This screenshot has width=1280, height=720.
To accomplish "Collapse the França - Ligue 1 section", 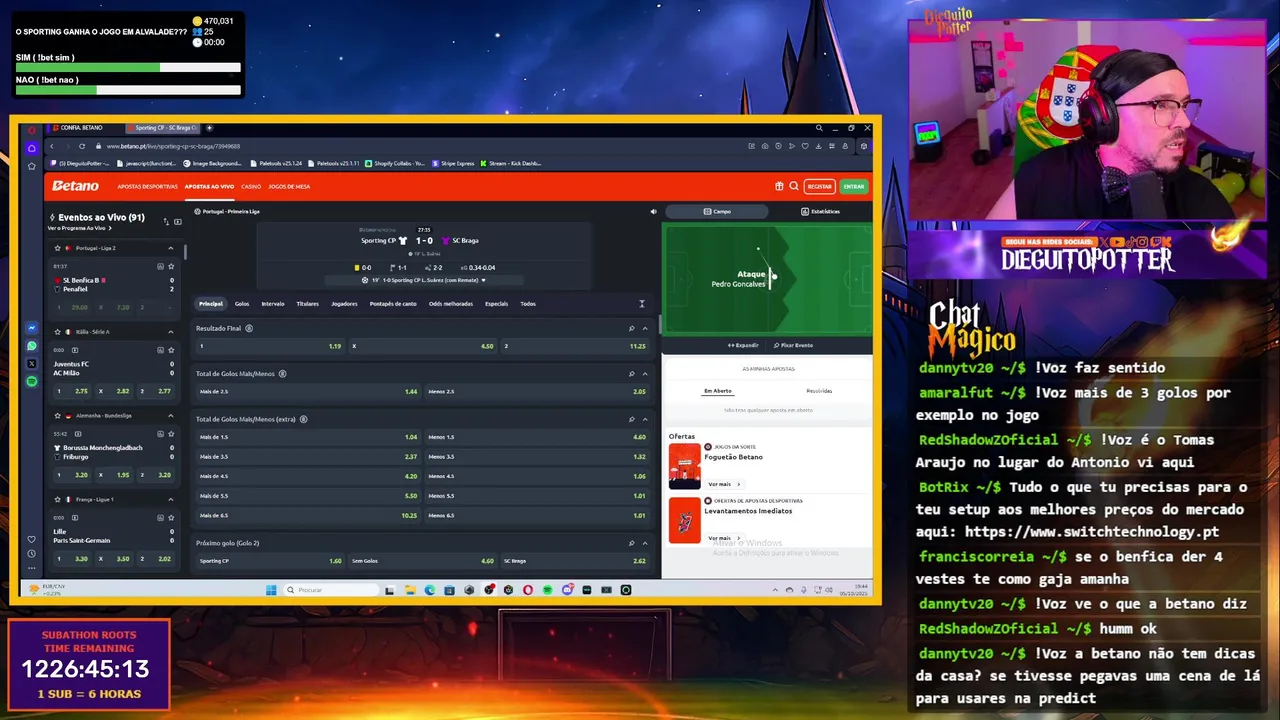I will coord(170,499).
